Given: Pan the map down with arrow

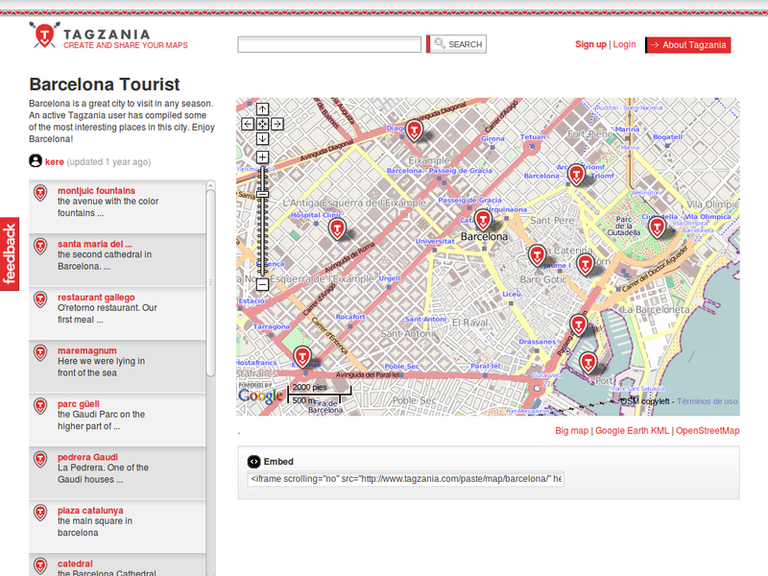Looking at the screenshot, I should tap(262, 138).
